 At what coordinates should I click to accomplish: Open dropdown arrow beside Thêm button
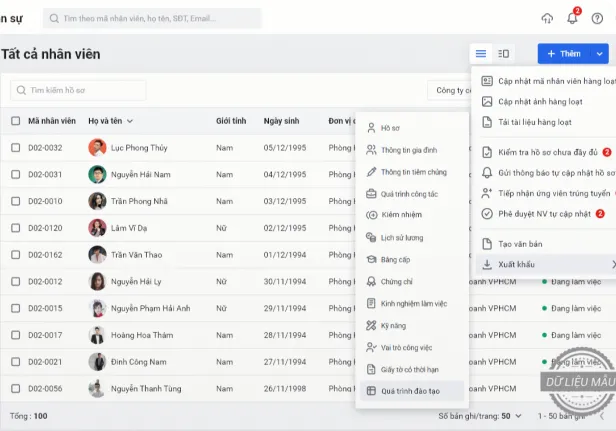[599, 54]
